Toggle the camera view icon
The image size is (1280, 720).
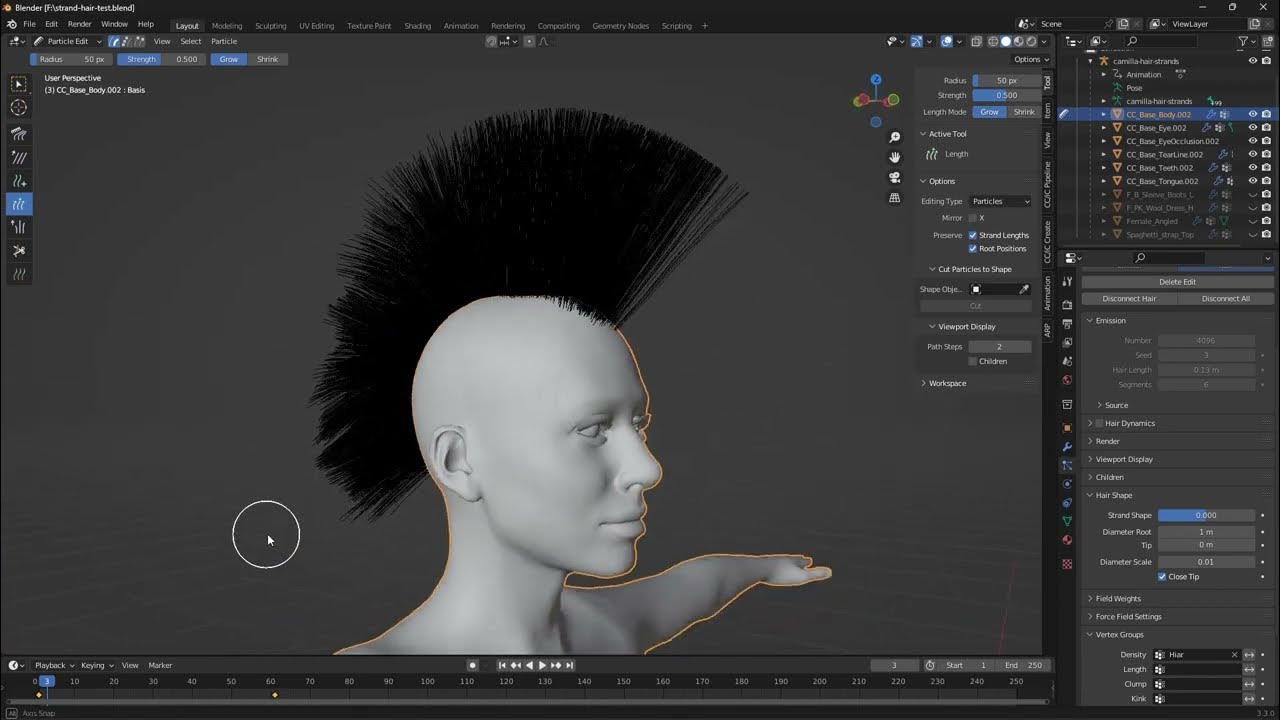895,177
